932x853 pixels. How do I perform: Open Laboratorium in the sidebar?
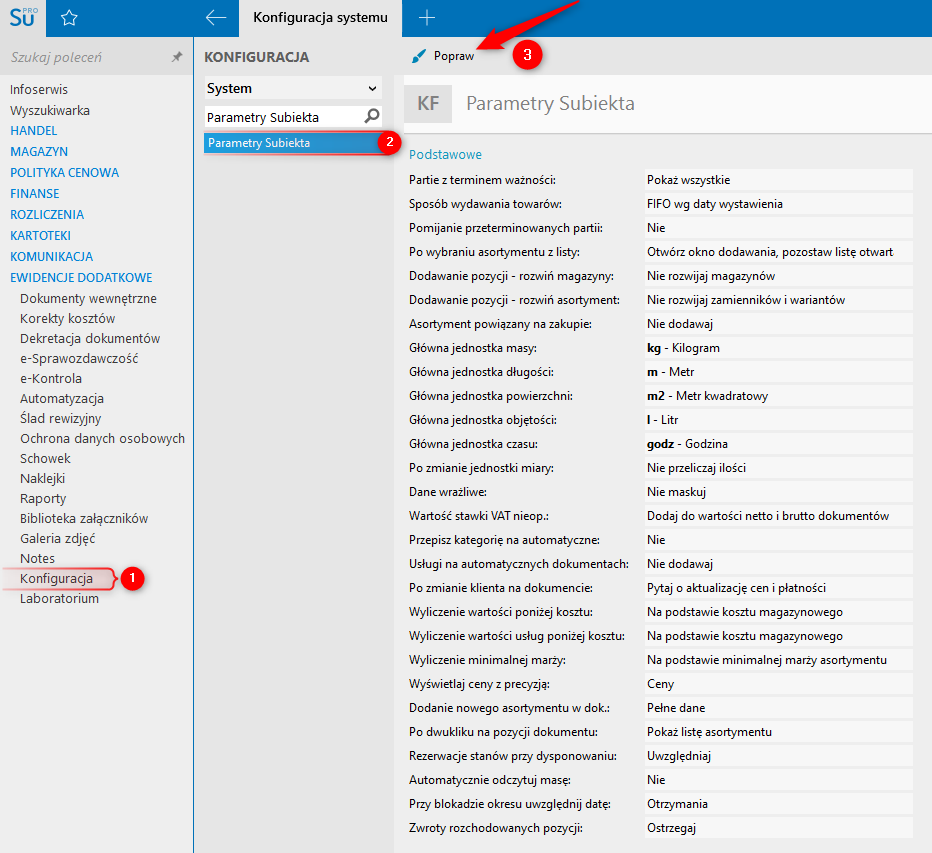(x=59, y=599)
